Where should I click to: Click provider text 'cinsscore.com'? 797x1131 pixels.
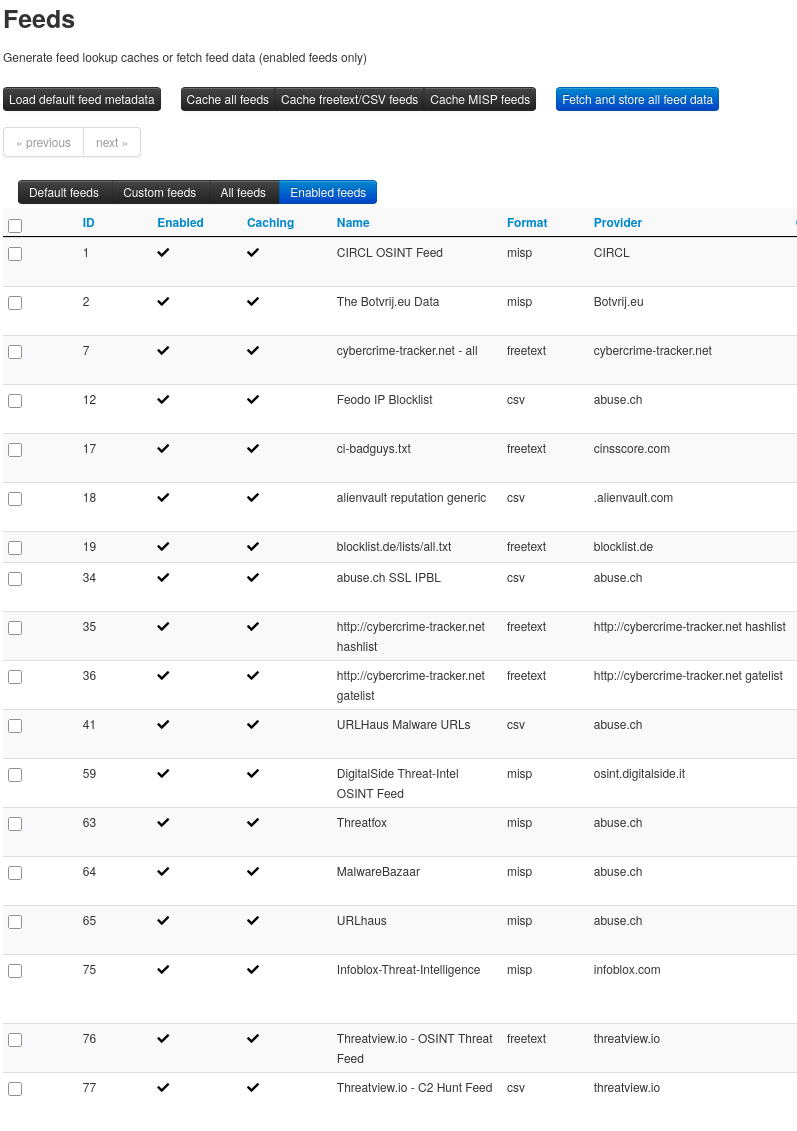click(632, 449)
